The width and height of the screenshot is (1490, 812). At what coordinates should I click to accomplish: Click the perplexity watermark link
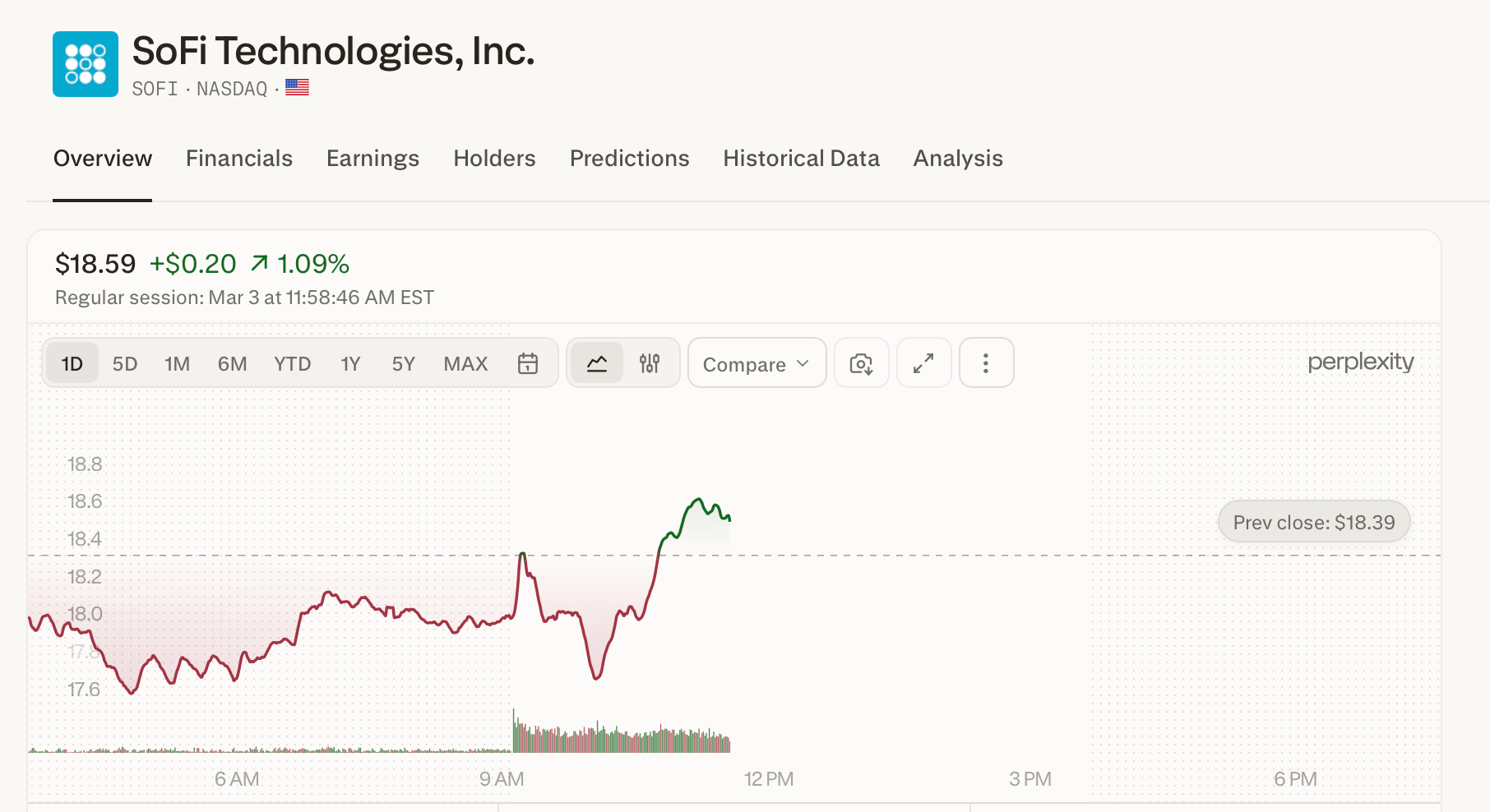pos(1361,362)
